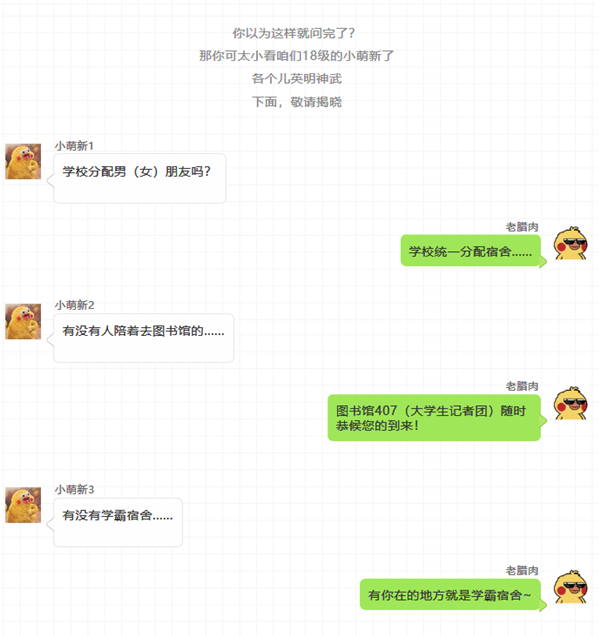This screenshot has height=636, width=600.
Task: Click the text line 下面，敬请揭晓
Action: [x=297, y=102]
